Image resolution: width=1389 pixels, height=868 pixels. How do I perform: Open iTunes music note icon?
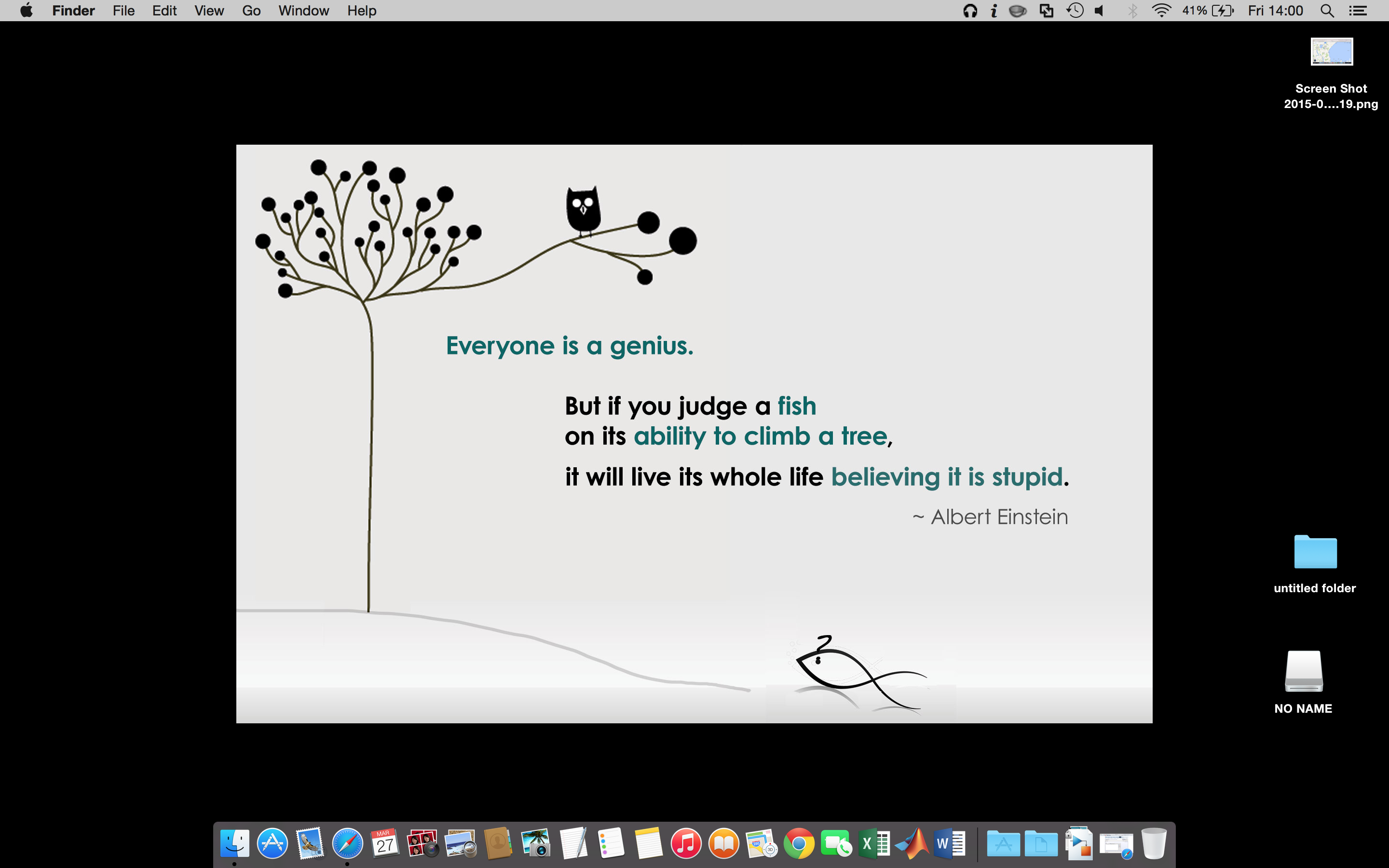686,843
